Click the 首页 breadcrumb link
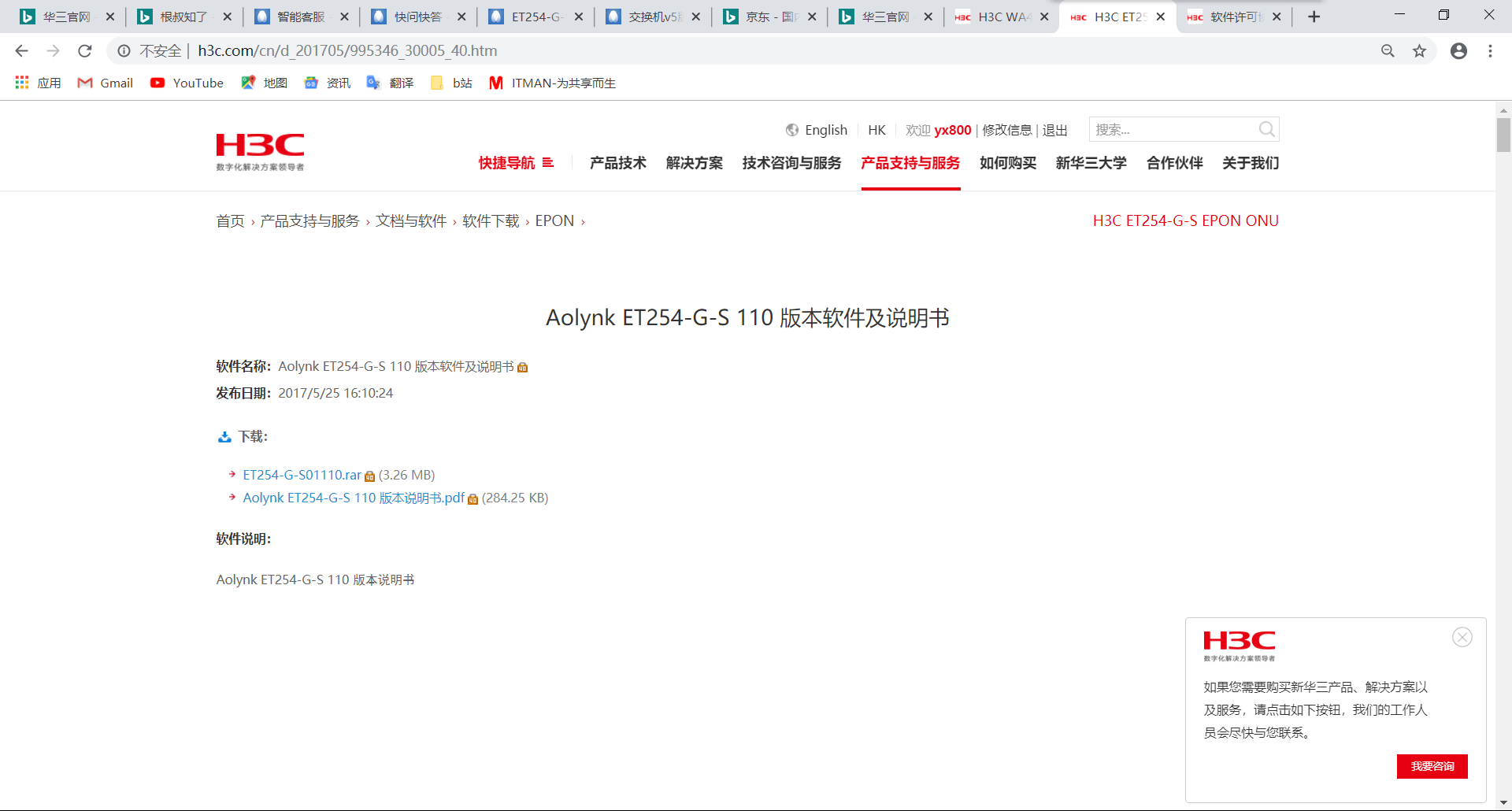Viewport: 1512px width, 811px height. point(230,221)
